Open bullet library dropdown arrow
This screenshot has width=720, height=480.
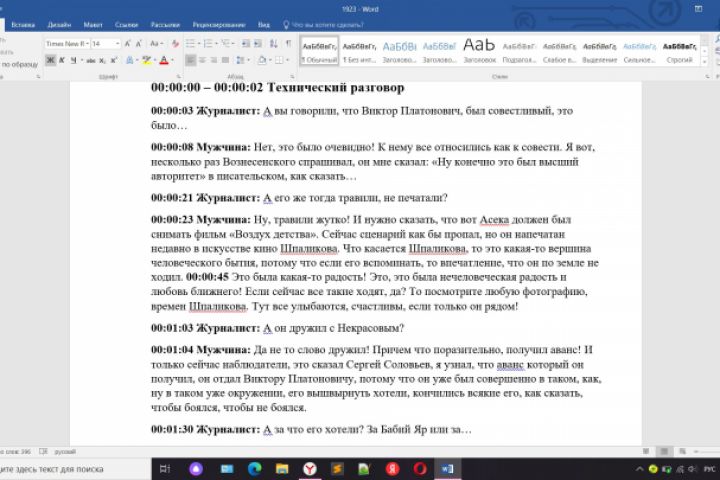click(x=198, y=44)
